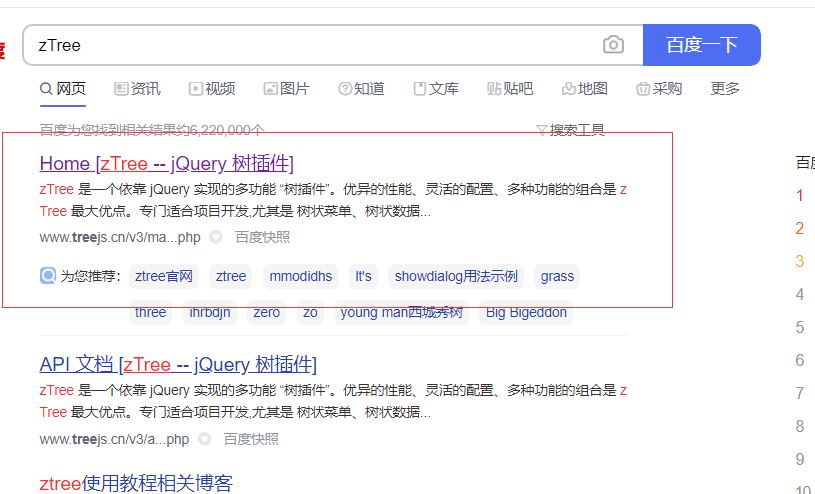
Task: Open the API 文档 [zTree -- jQuery 树插件] result
Action: [178, 365]
